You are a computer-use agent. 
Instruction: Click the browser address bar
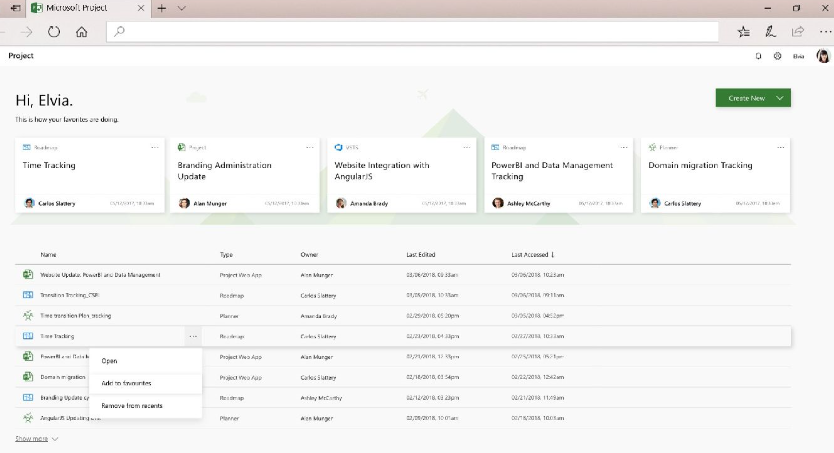pos(413,32)
